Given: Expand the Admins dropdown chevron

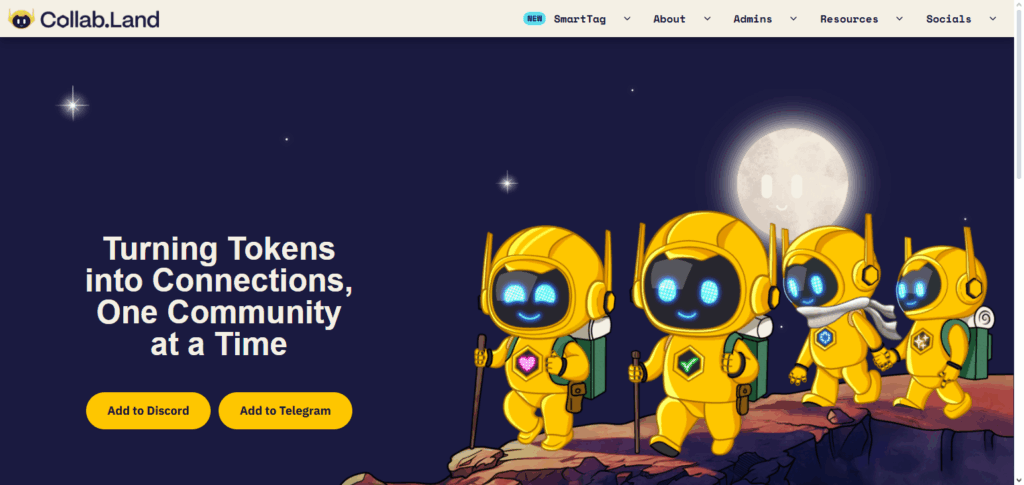Looking at the screenshot, I should tap(793, 19).
